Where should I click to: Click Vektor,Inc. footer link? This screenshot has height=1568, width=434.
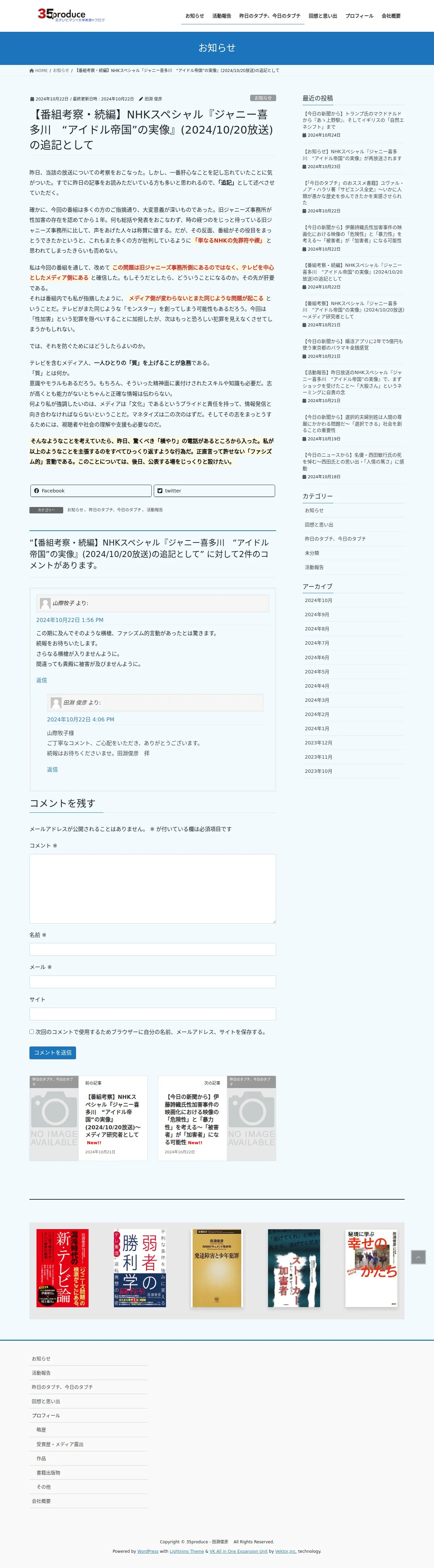point(286,1551)
